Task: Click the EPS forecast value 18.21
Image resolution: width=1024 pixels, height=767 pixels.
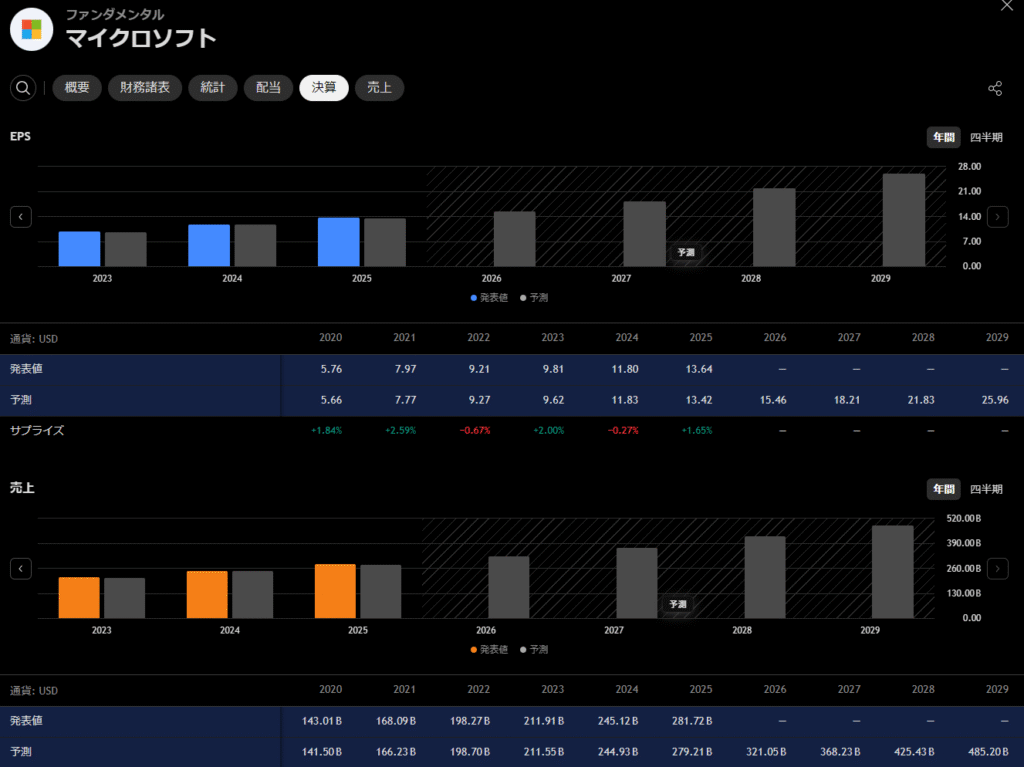Action: (x=846, y=400)
